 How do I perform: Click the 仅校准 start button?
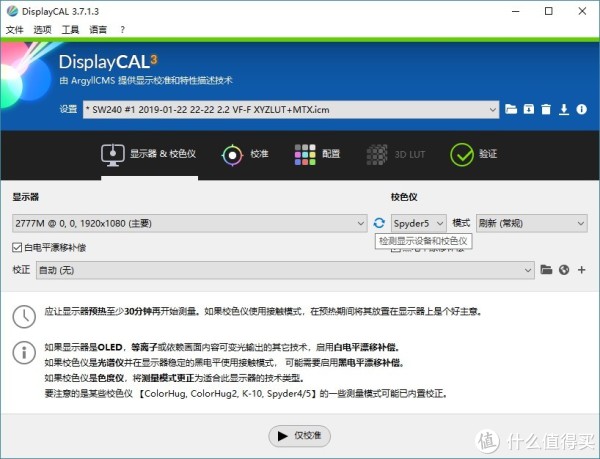[299, 436]
